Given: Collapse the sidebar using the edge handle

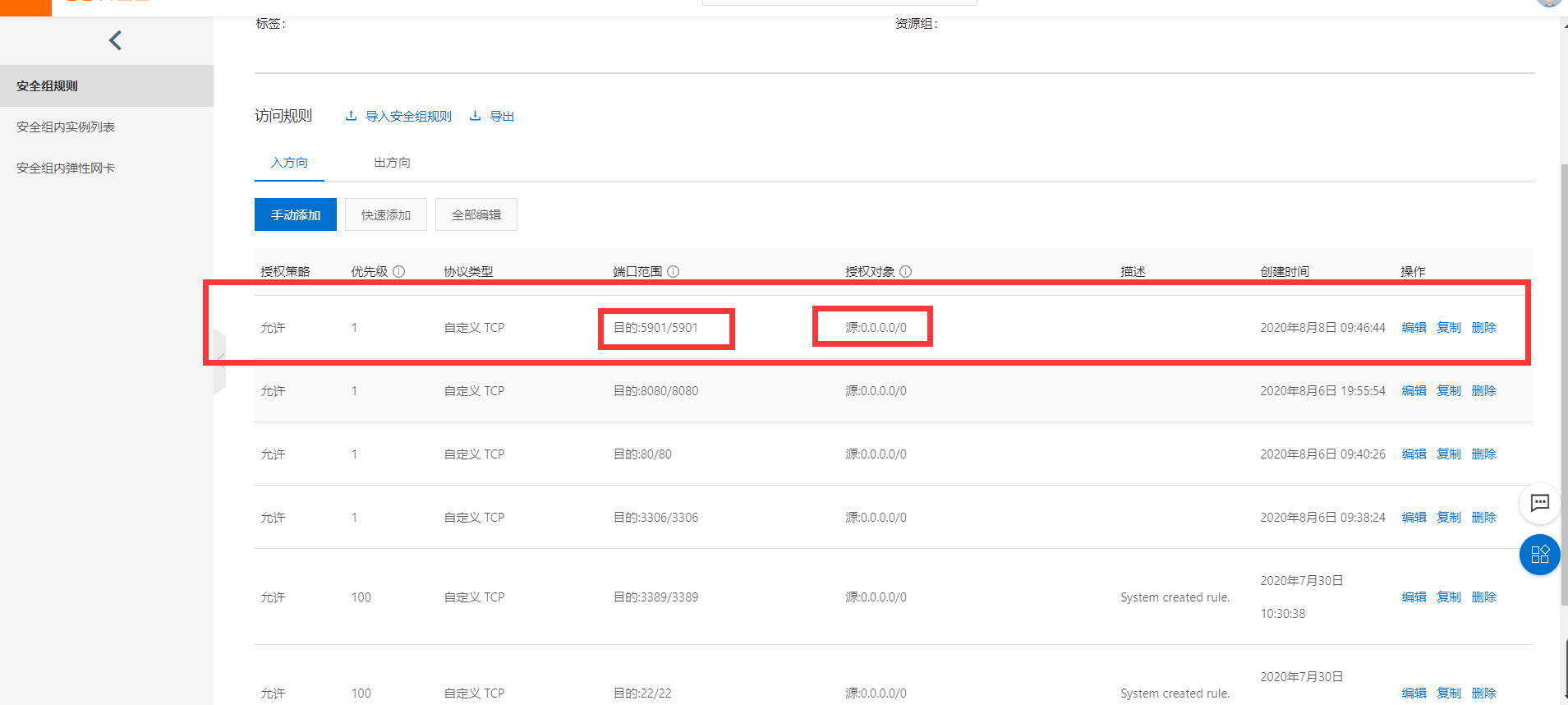Looking at the screenshot, I should [x=219, y=362].
